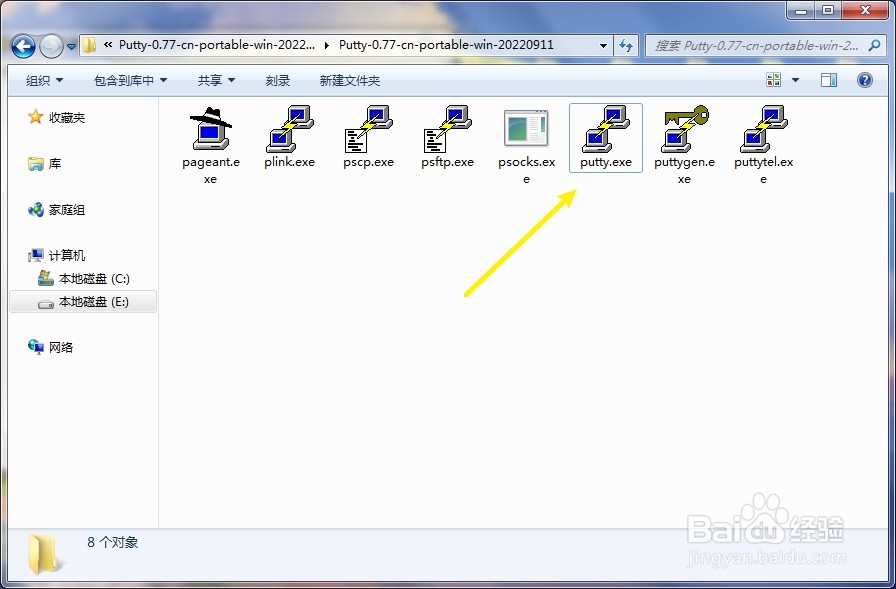Click the pageant.exe file name label

(x=211, y=170)
